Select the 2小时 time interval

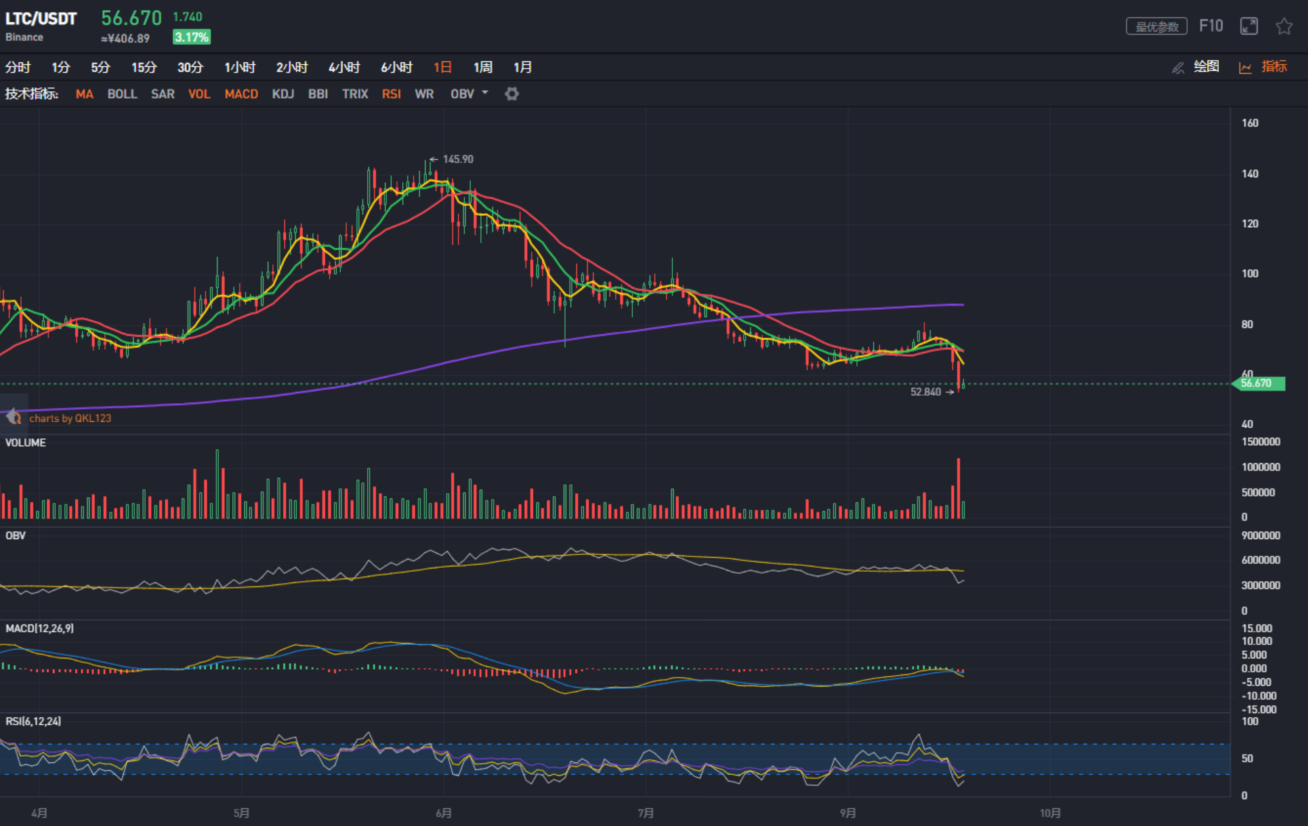[292, 68]
